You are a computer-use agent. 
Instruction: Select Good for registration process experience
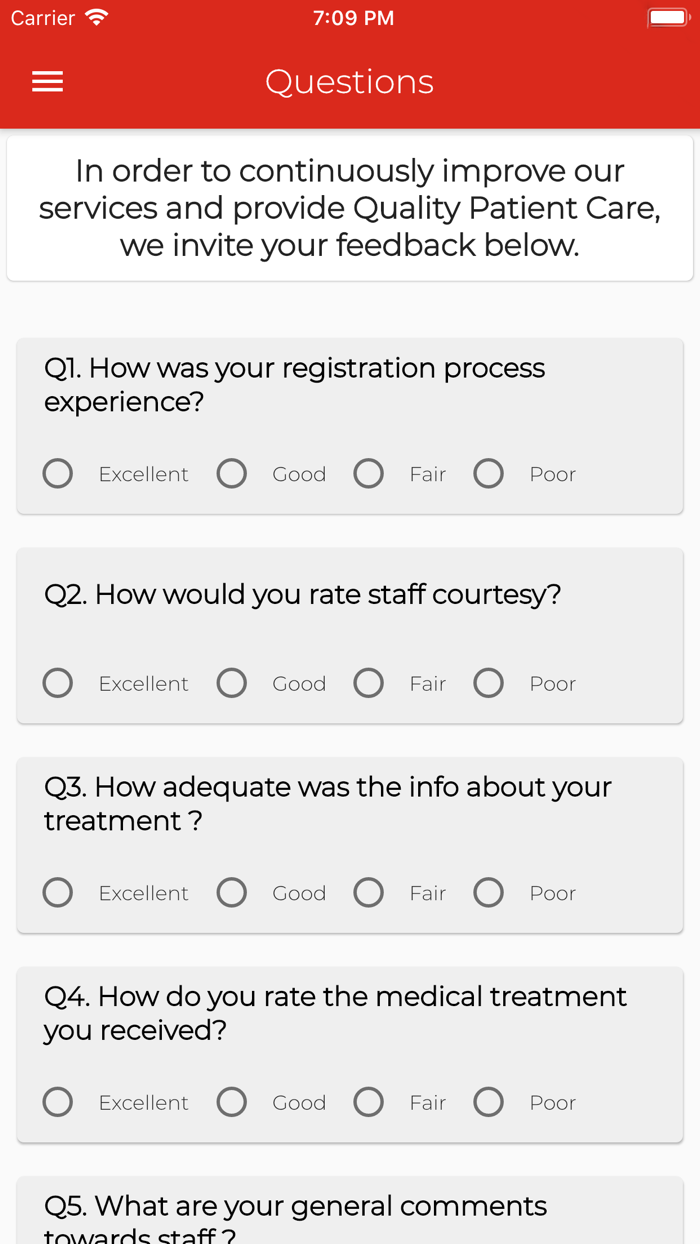click(x=231, y=473)
